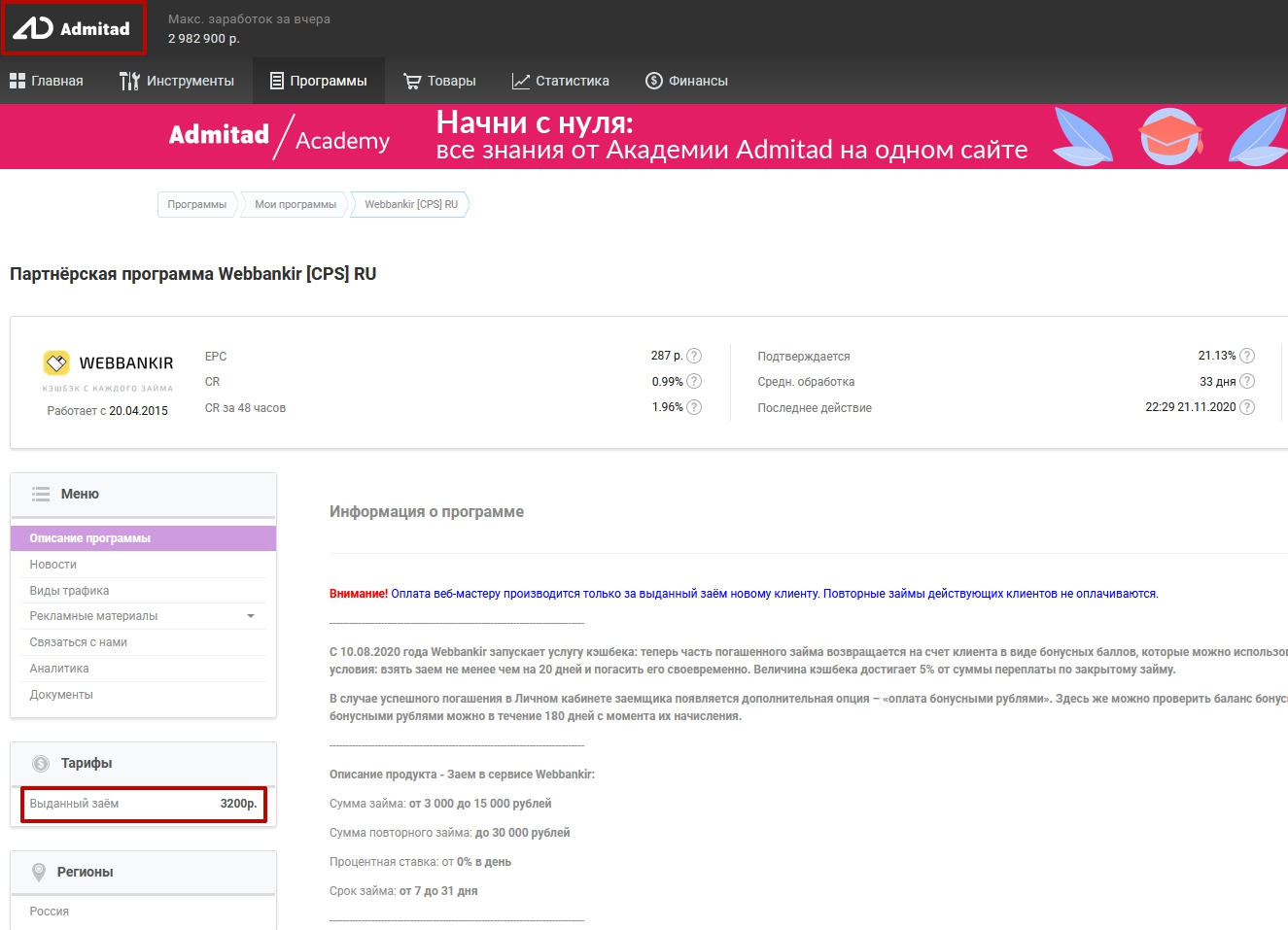Click the Сумма повторного займа line
Image resolution: width=1288 pixels, height=930 pixels.
pyautogui.click(x=450, y=833)
